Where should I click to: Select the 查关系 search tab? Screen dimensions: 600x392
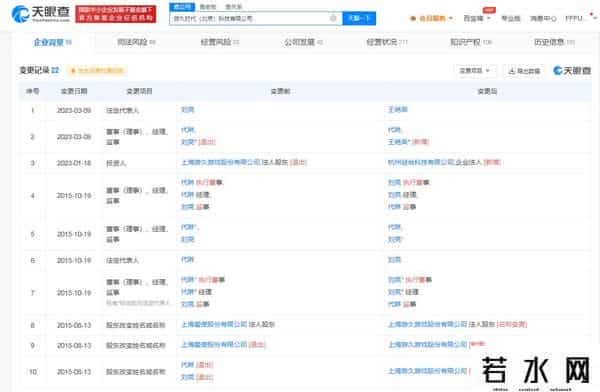point(233,7)
